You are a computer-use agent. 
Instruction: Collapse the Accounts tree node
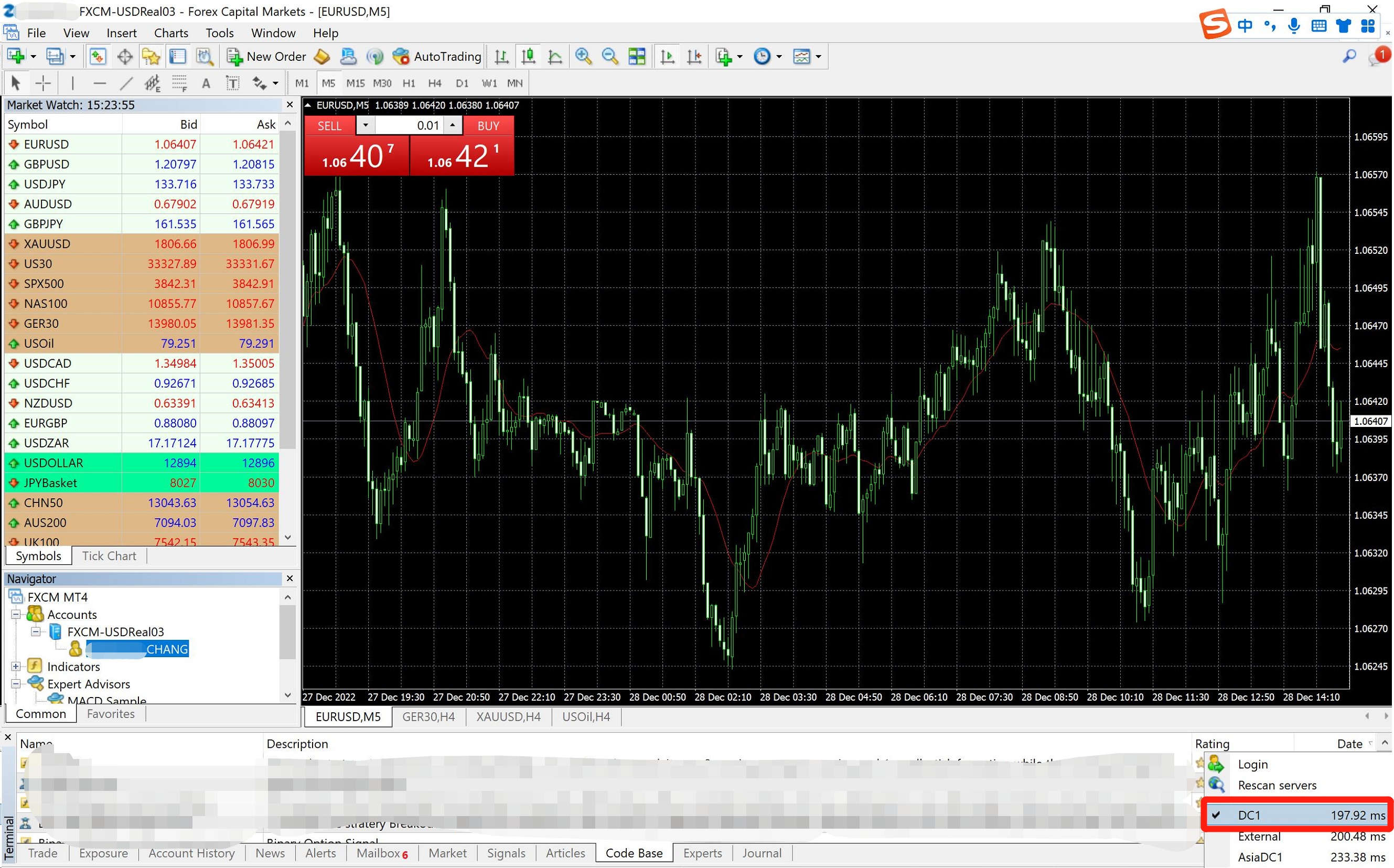click(x=16, y=614)
